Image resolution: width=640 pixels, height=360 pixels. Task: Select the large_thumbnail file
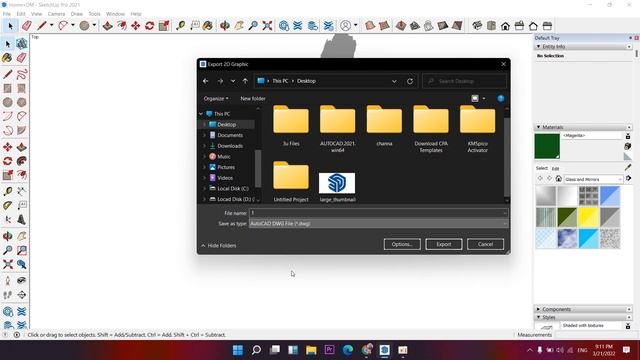(x=337, y=187)
